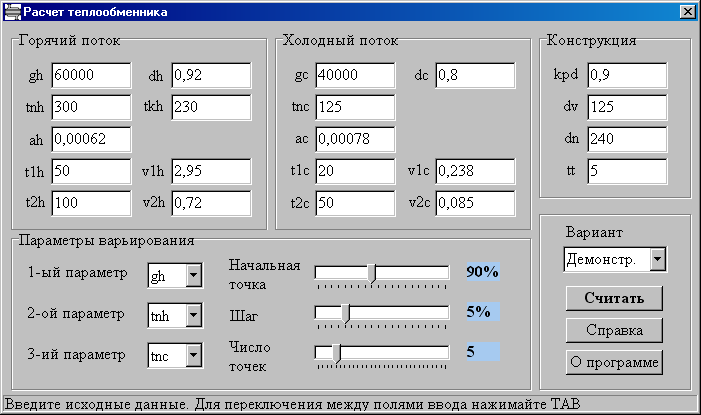Focus the dn field with 240
This screenshot has width=701, height=415.
[627, 139]
